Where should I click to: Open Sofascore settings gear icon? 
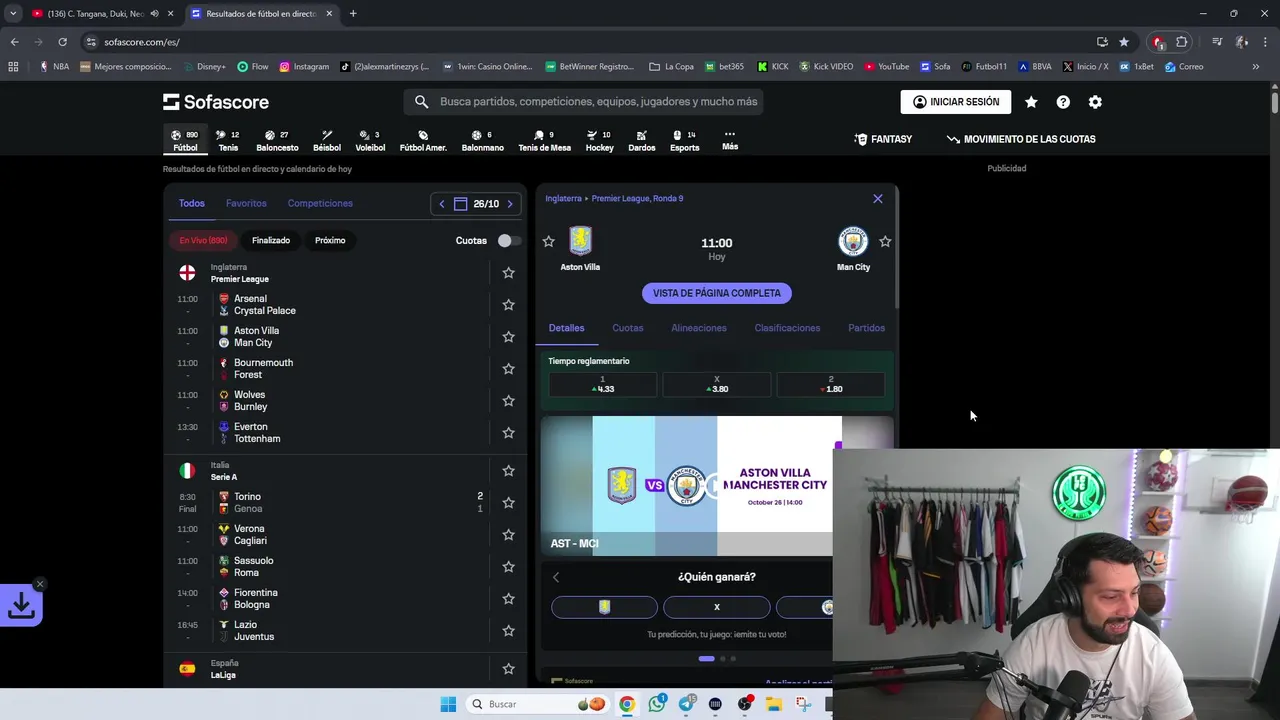[1095, 102]
